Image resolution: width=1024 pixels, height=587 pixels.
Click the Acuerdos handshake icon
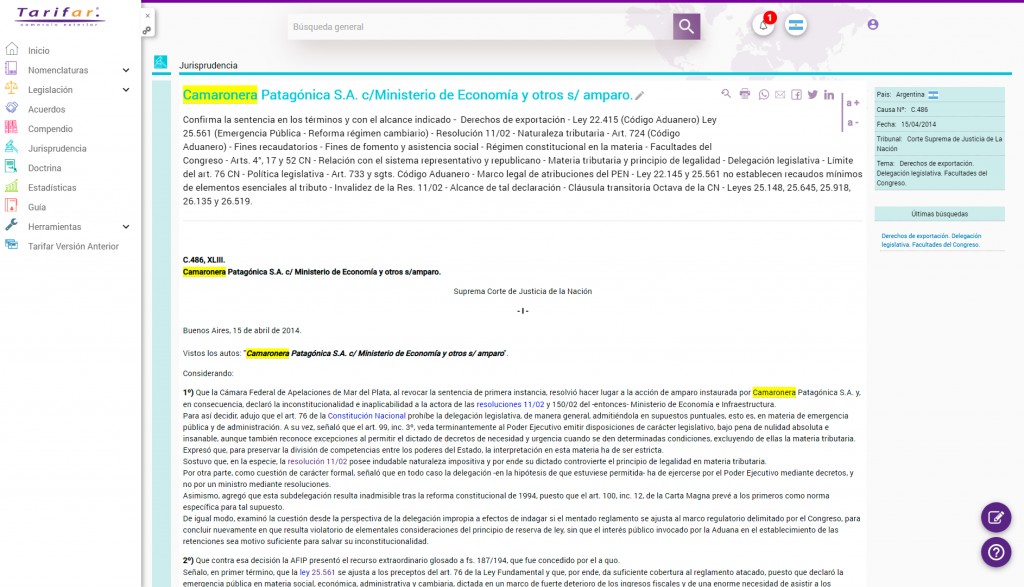(x=11, y=108)
